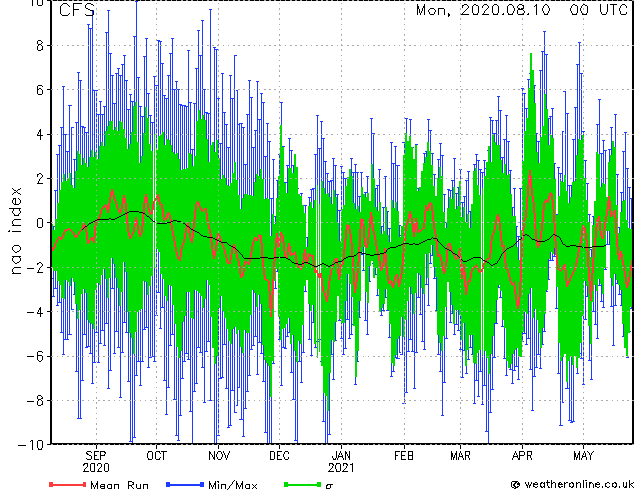The width and height of the screenshot is (634, 490).
Task: Click the y-axis value 8
Action: [x=40, y=46]
